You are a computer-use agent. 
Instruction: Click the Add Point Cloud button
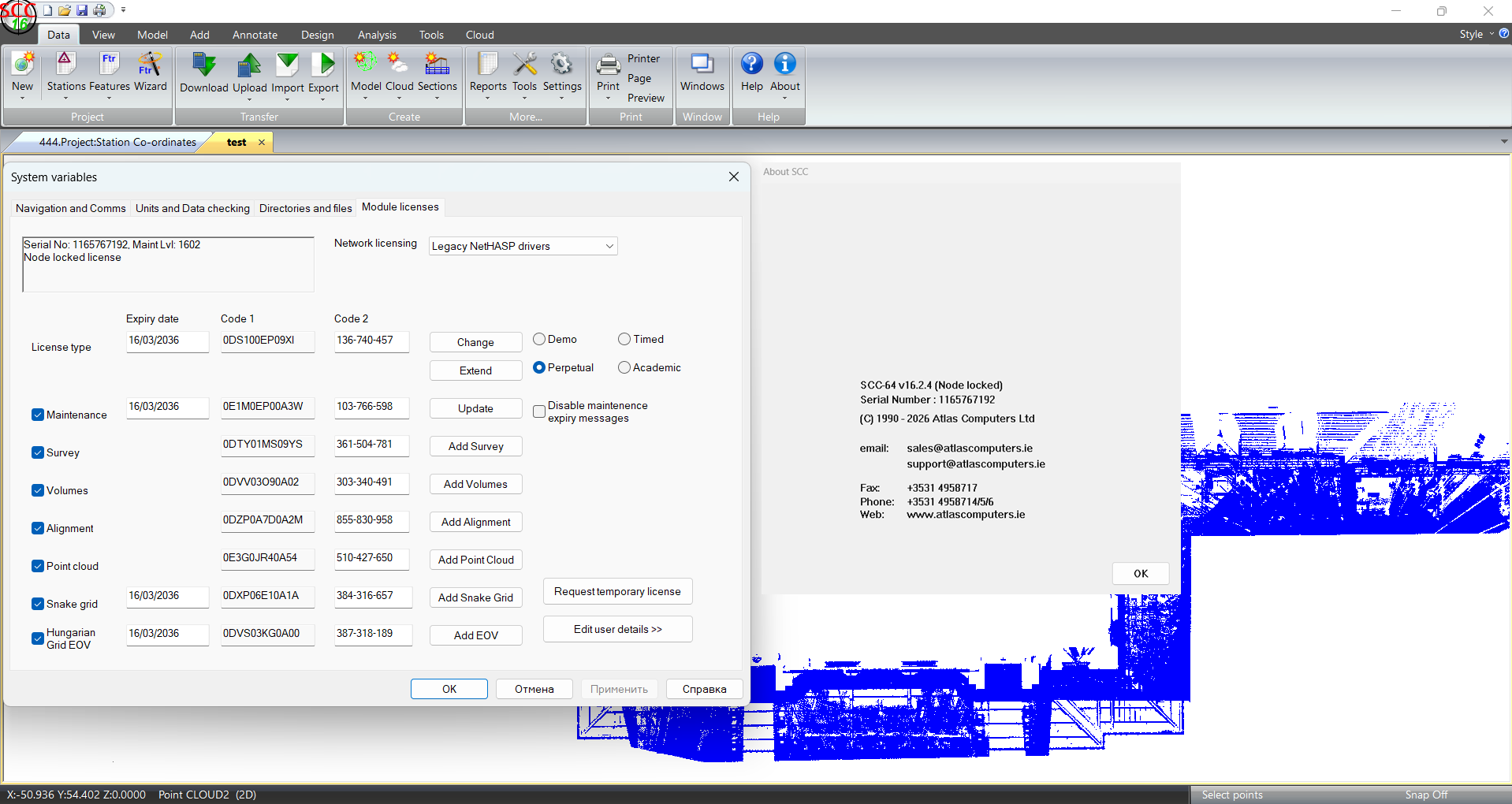(475, 560)
